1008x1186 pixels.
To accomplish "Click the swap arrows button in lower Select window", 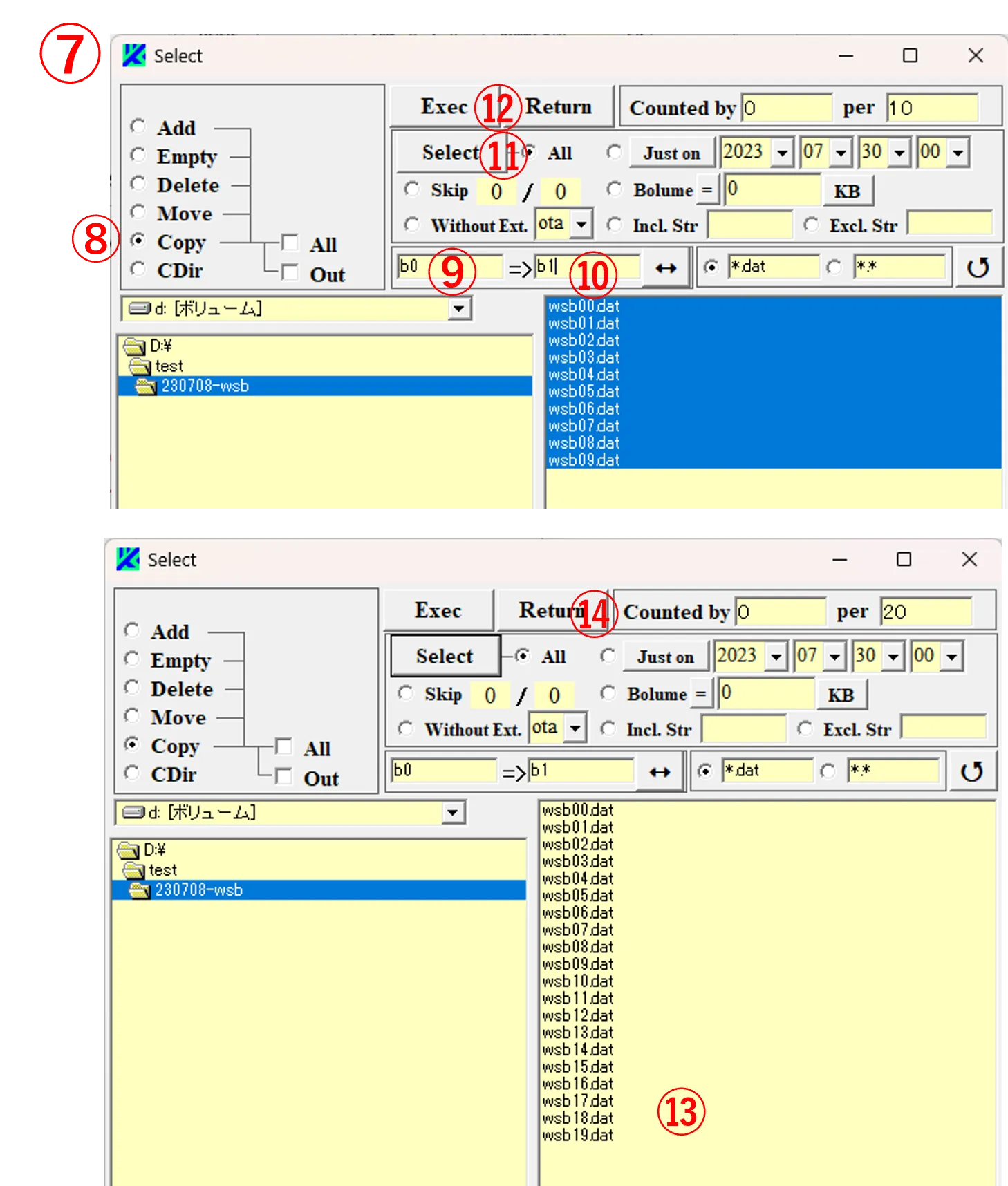I will [660, 771].
